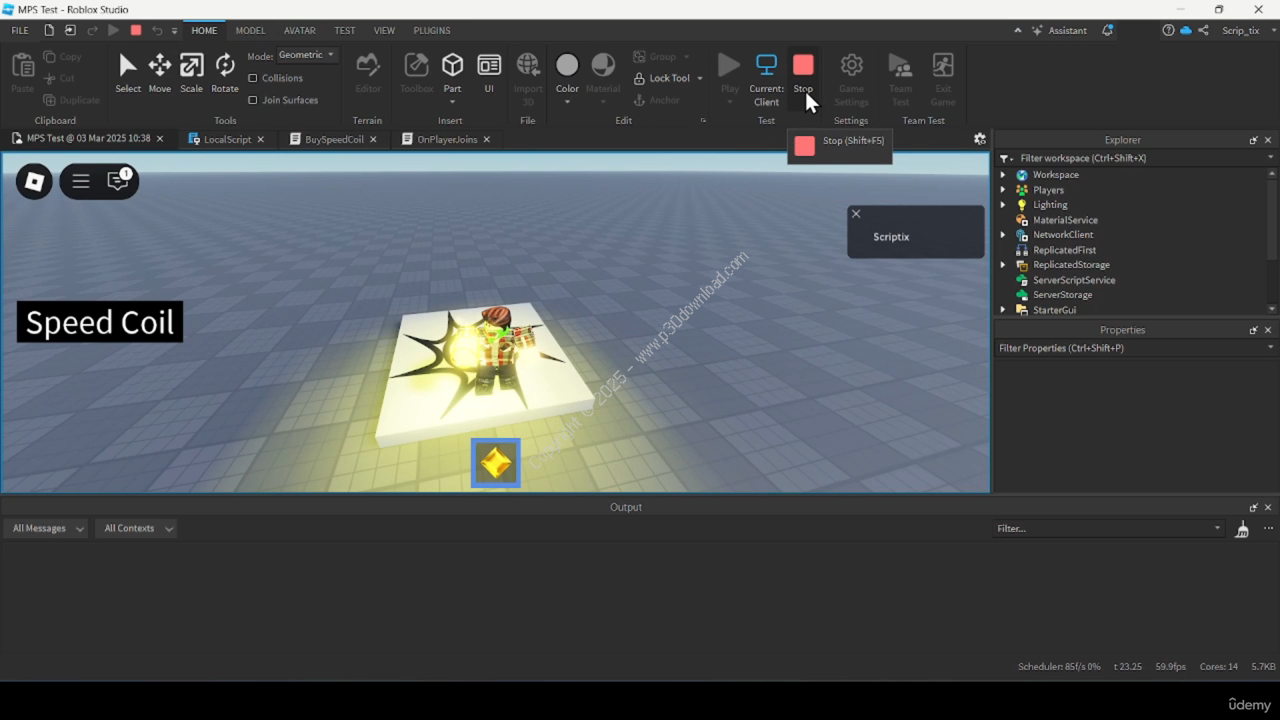The height and width of the screenshot is (720, 1280).
Task: Select ServerStorage in Explorer
Action: [x=1062, y=295]
